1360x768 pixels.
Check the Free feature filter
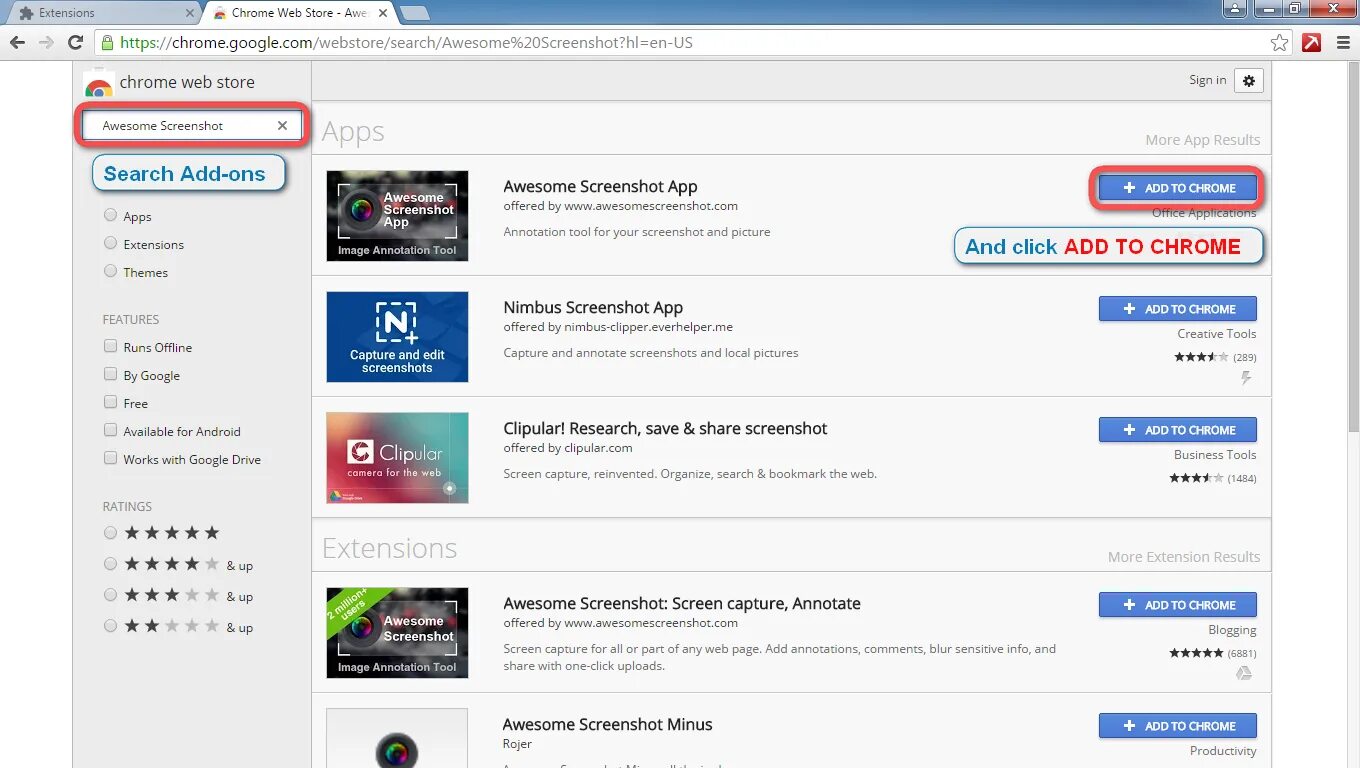coord(110,402)
